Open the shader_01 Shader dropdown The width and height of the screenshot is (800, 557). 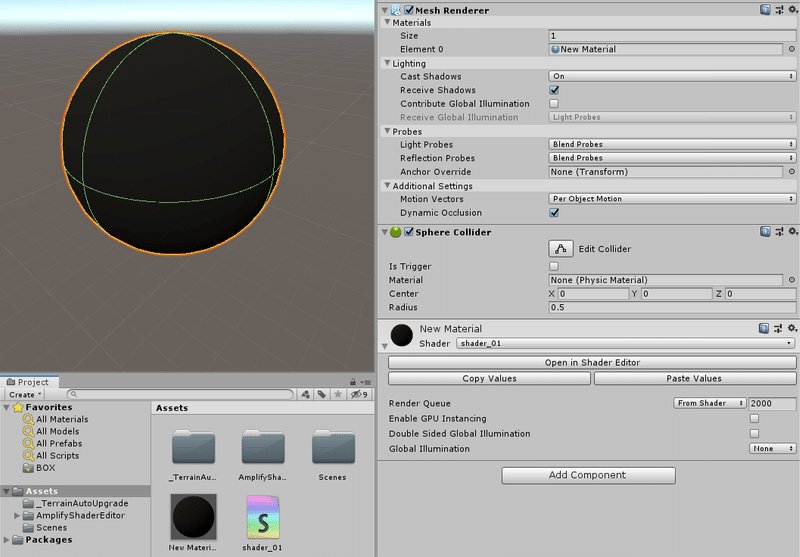626,343
